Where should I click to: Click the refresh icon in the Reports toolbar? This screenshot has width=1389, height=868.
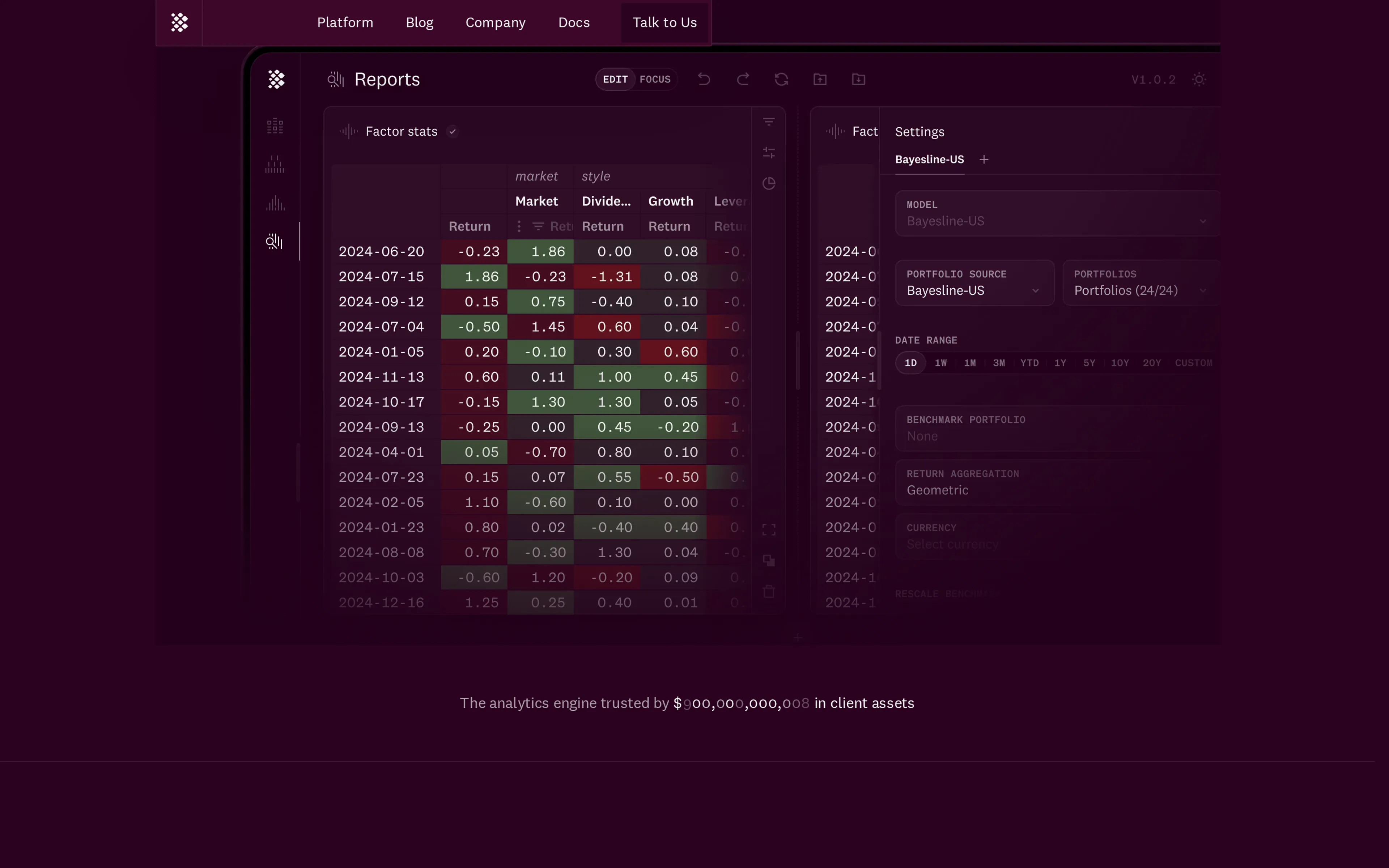pyautogui.click(x=781, y=79)
